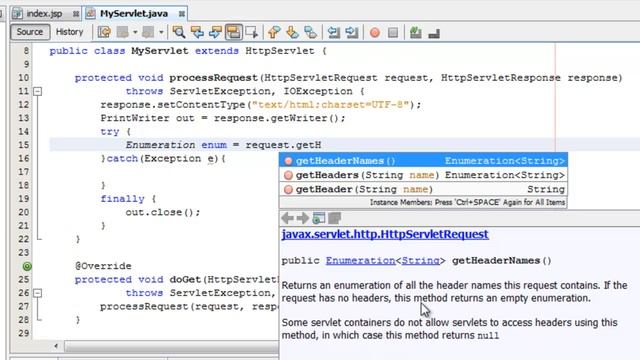Close the MyServlet.java tab
Screen dimensions: 640x360
(x=182, y=14)
